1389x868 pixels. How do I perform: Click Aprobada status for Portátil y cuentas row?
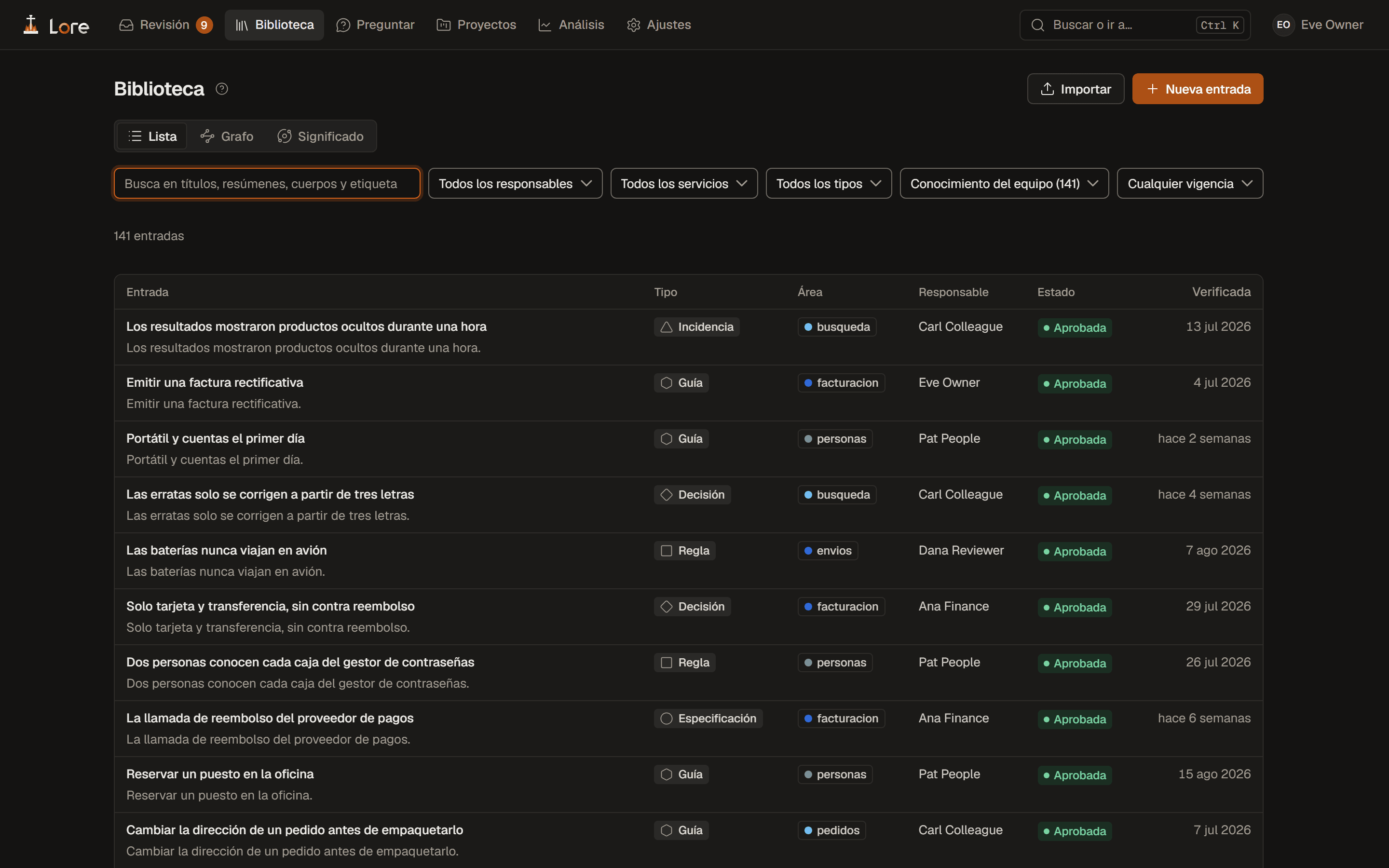tap(1075, 440)
